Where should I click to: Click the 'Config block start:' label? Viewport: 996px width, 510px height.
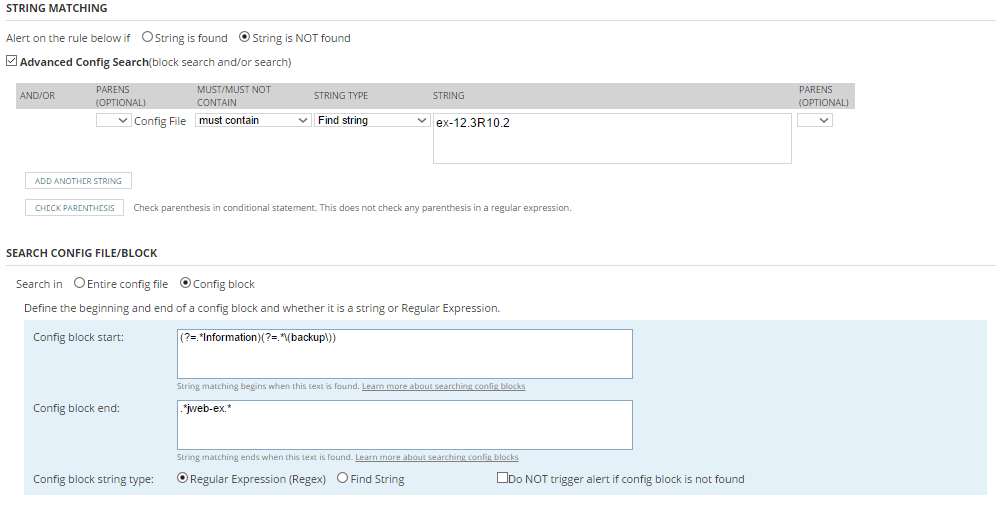point(78,337)
